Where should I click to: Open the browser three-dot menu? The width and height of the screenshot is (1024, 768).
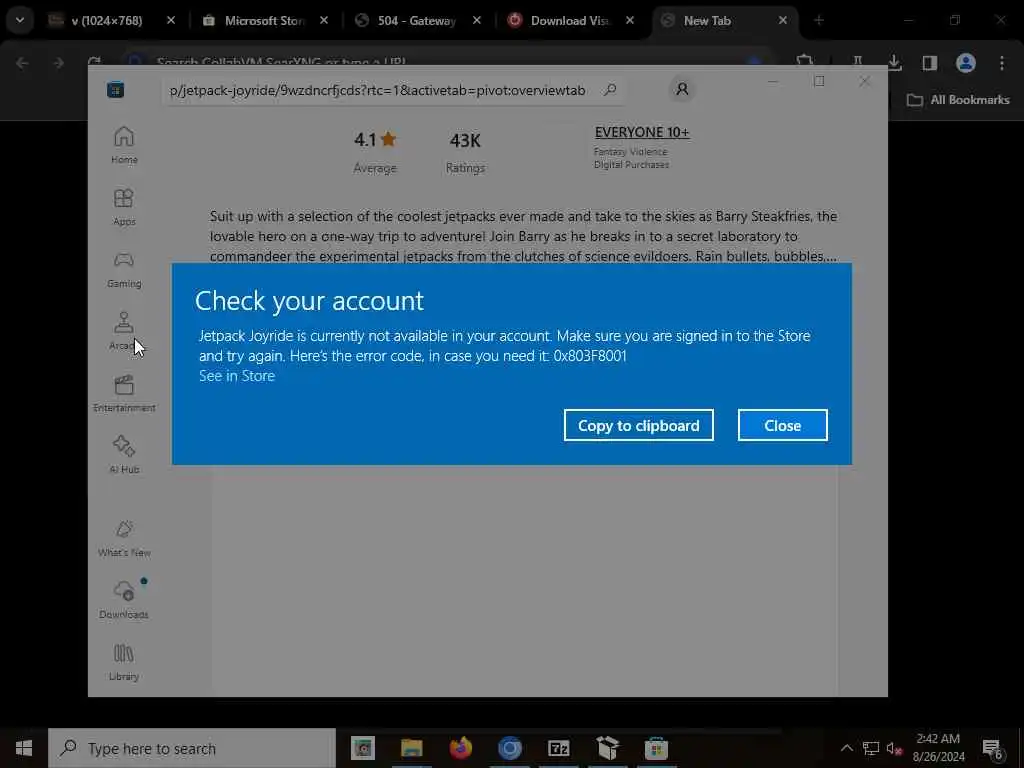pos(1002,63)
